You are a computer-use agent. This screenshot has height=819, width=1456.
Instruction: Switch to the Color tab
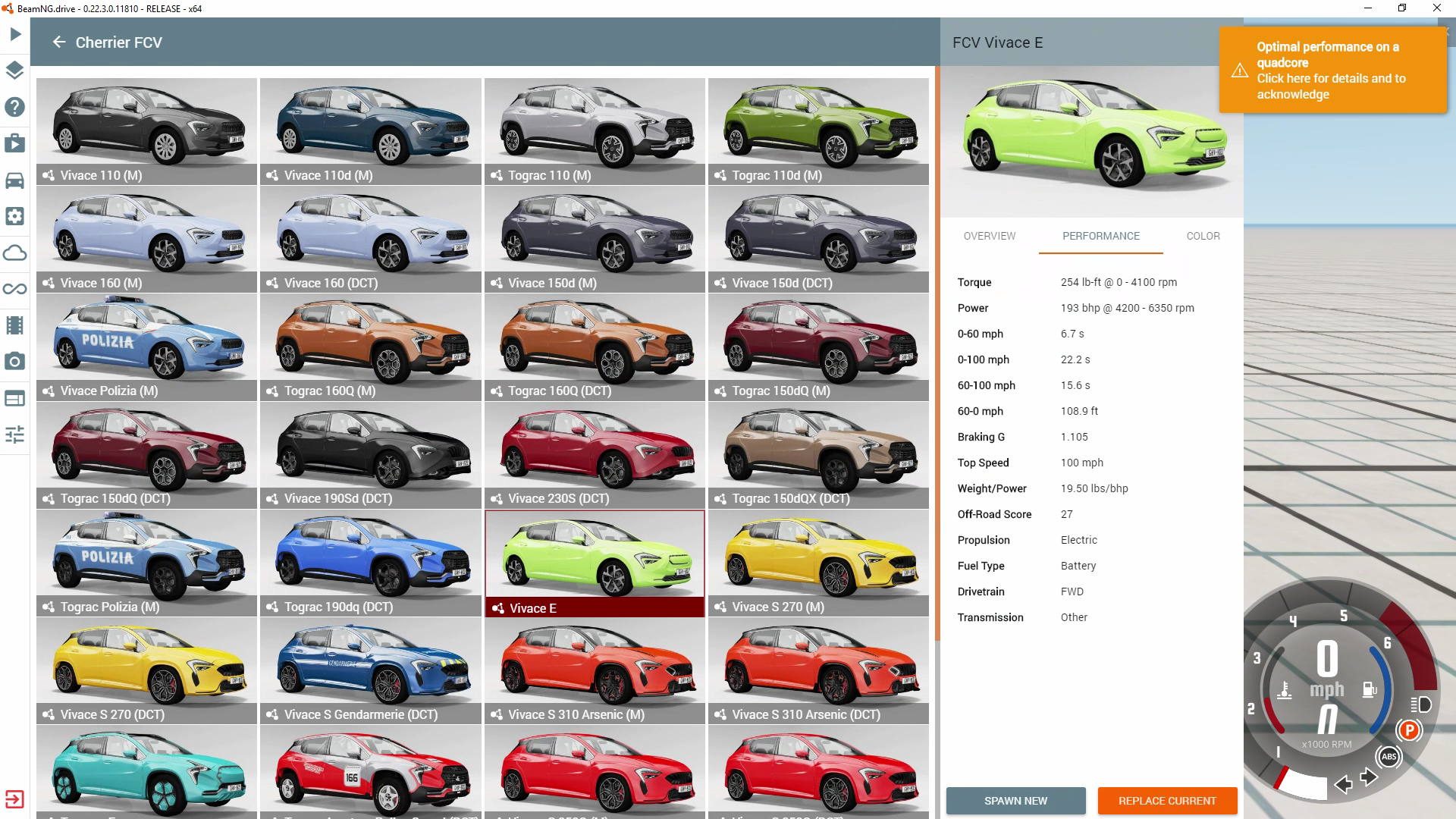(1203, 236)
